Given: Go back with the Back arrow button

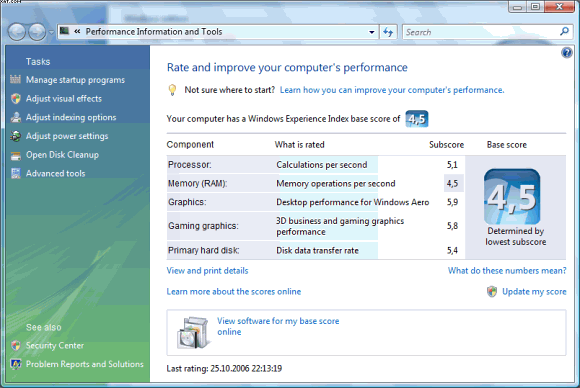Looking at the screenshot, I should (17, 32).
